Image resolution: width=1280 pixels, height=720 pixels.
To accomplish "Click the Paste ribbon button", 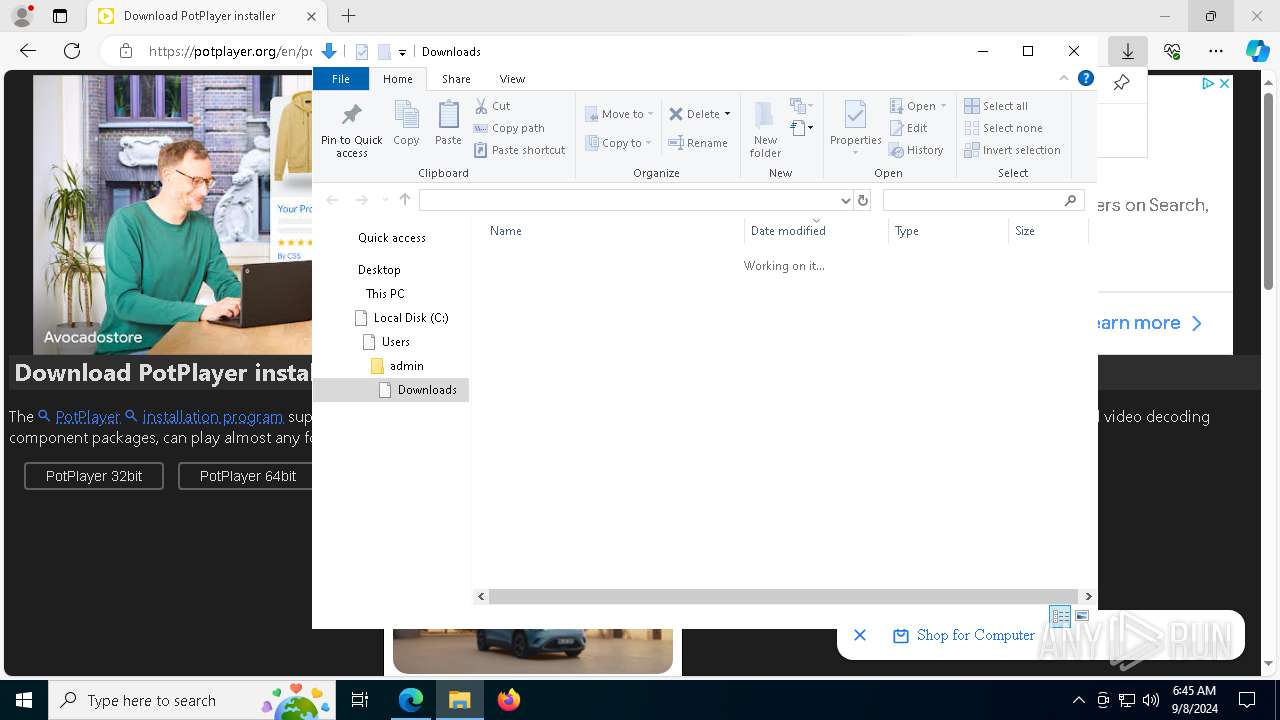I will [x=448, y=124].
